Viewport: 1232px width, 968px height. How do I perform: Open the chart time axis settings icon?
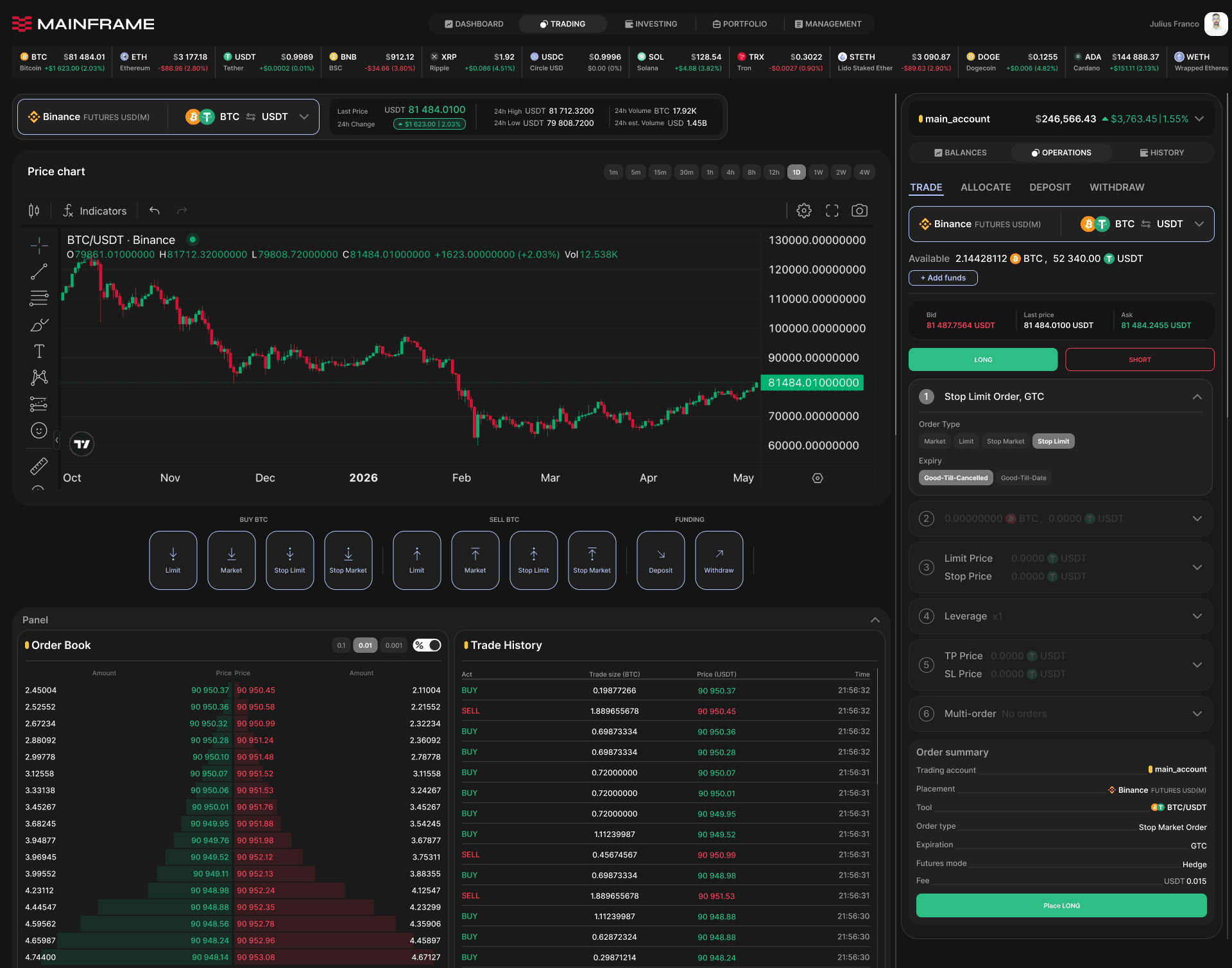(x=817, y=478)
